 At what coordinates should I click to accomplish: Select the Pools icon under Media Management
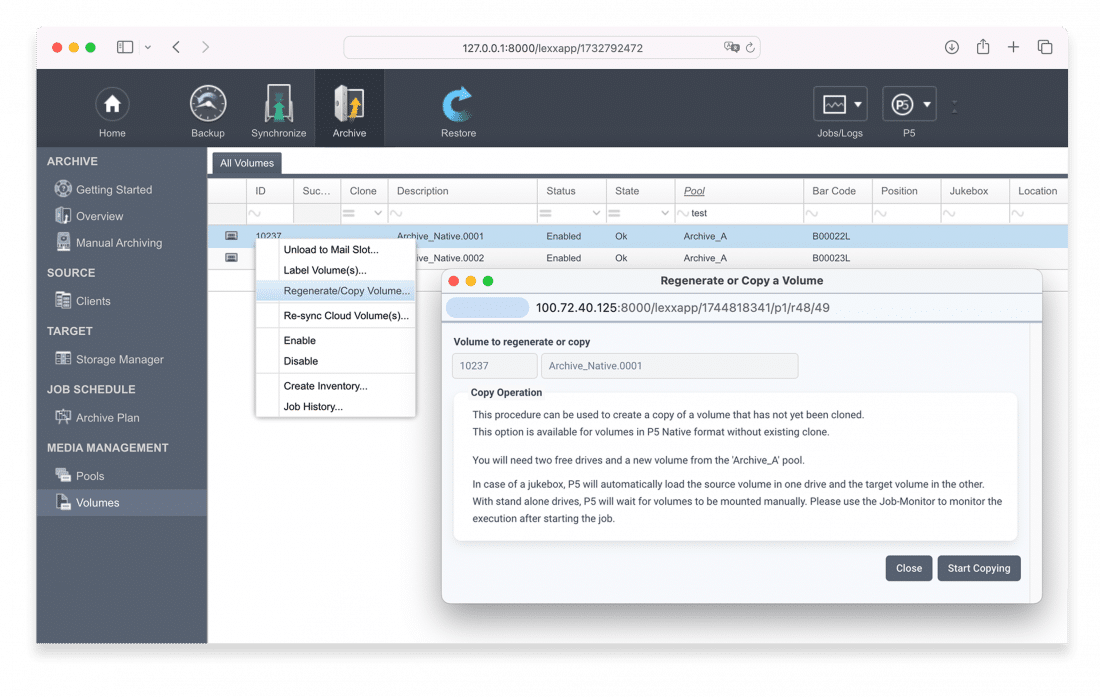[62, 475]
